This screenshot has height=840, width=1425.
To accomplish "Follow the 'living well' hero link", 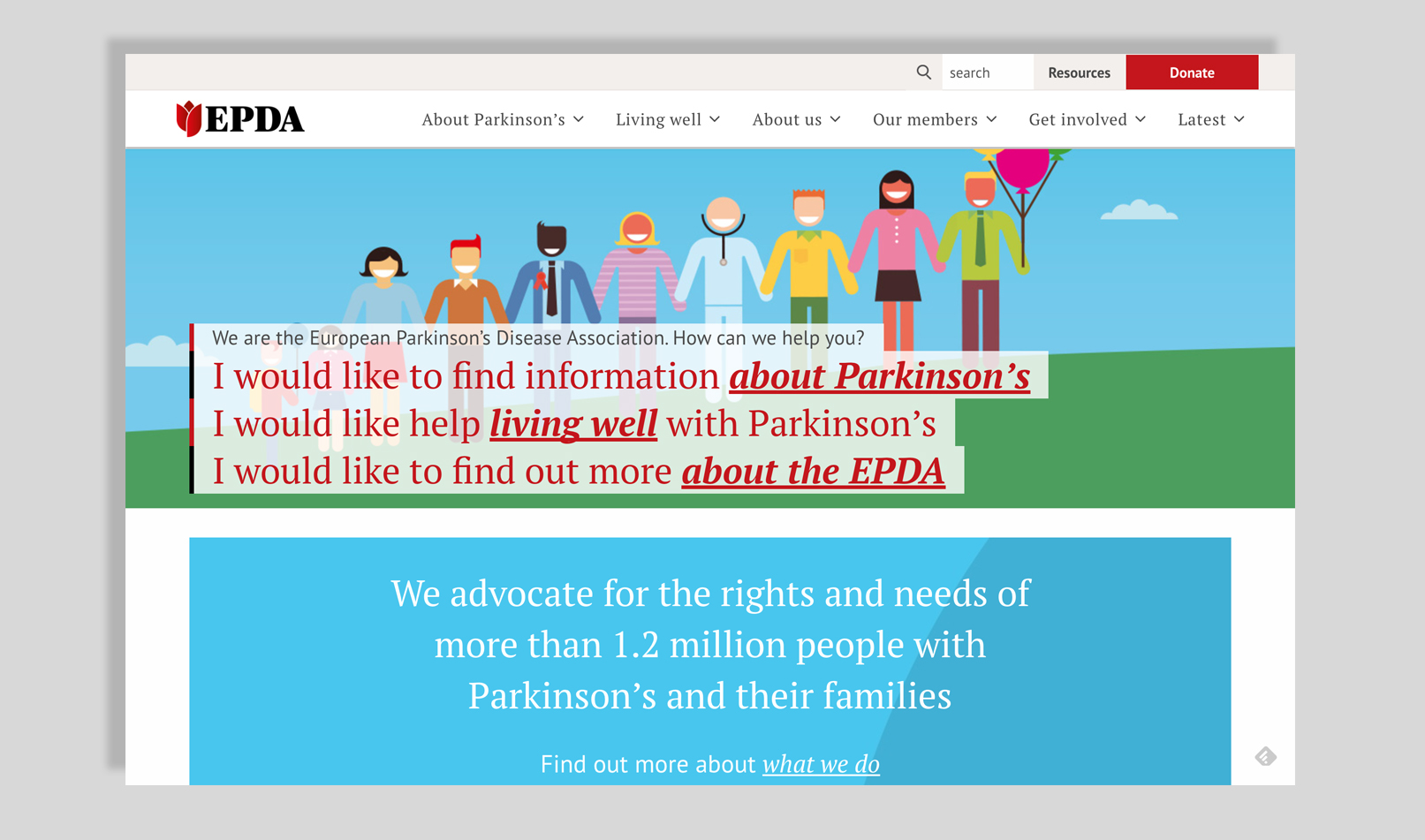I will click(x=573, y=424).
